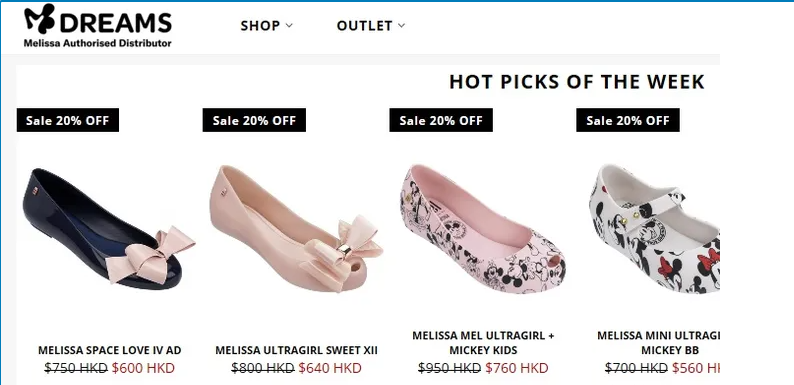794x385 pixels.
Task: Open the pink Ultragirl Sweet shoe image
Action: (296, 229)
